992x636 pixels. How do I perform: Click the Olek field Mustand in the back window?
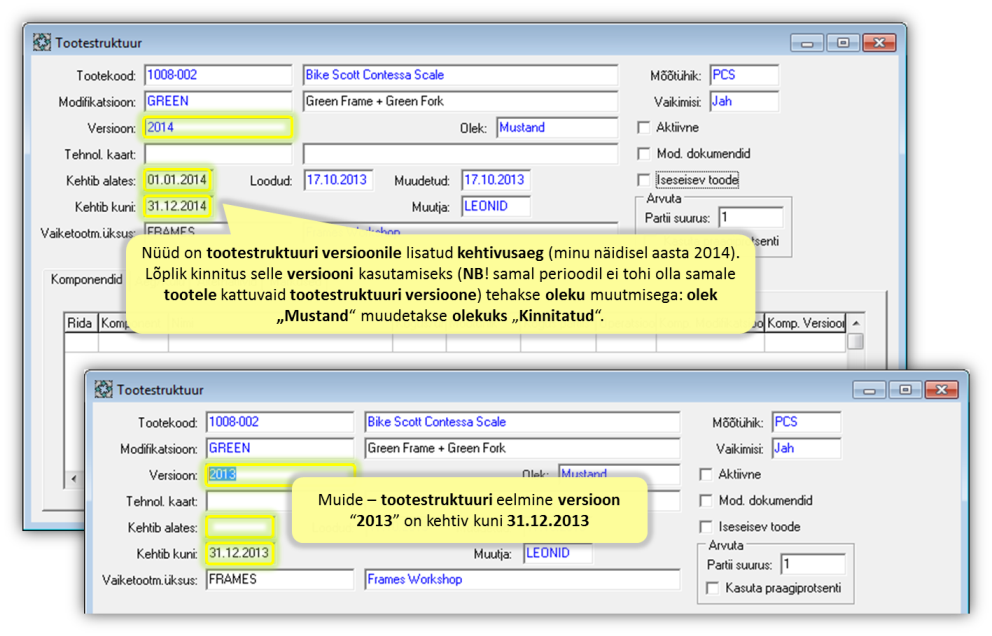click(557, 127)
